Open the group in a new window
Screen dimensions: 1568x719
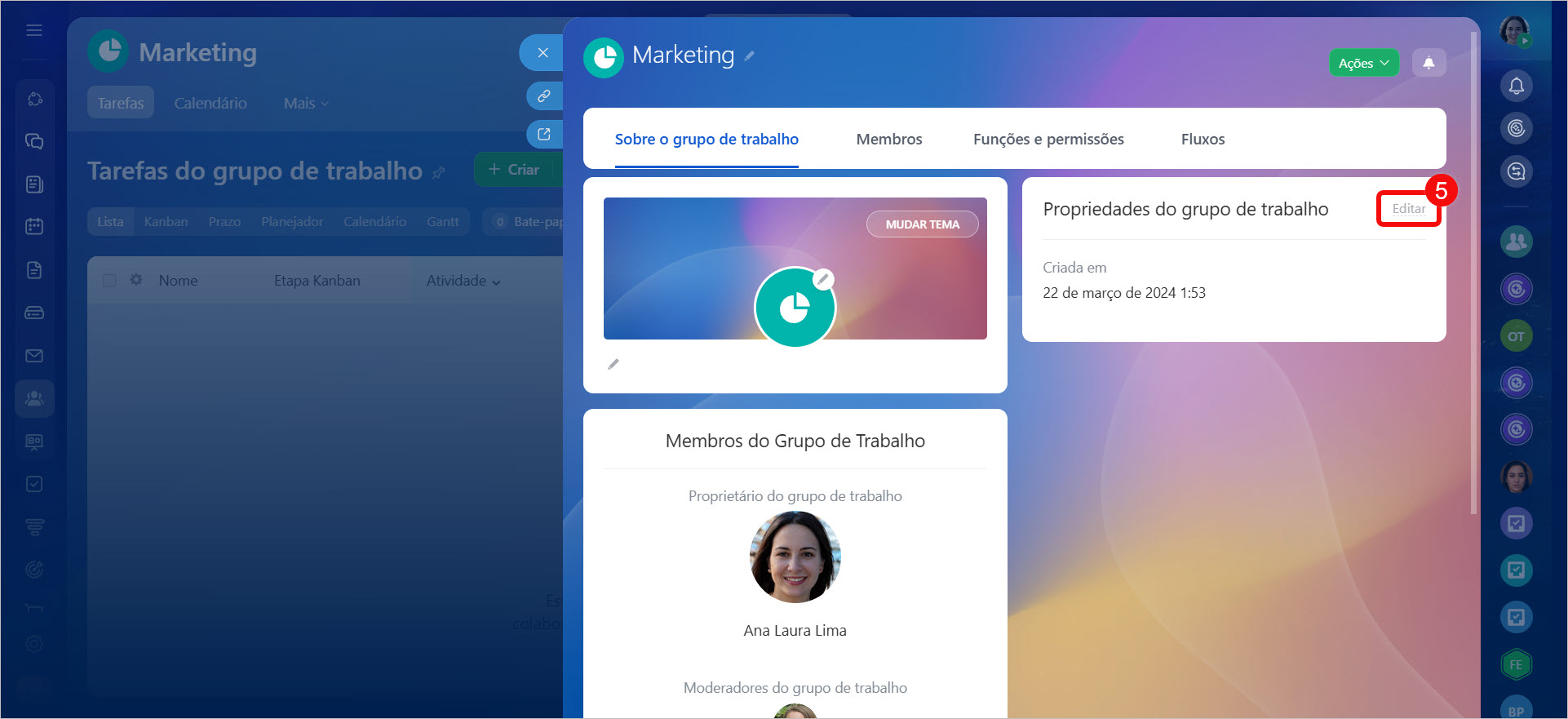543,134
